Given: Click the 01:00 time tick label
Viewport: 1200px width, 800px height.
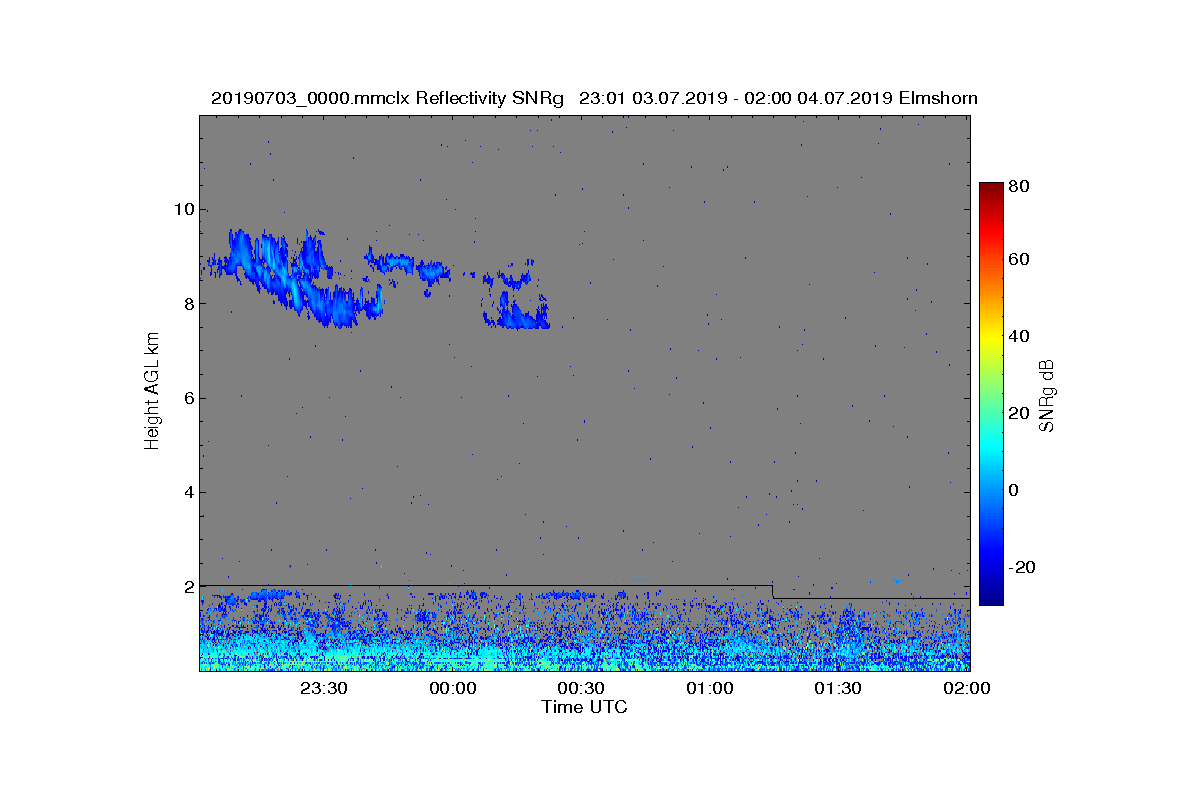Looking at the screenshot, I should point(709,688).
